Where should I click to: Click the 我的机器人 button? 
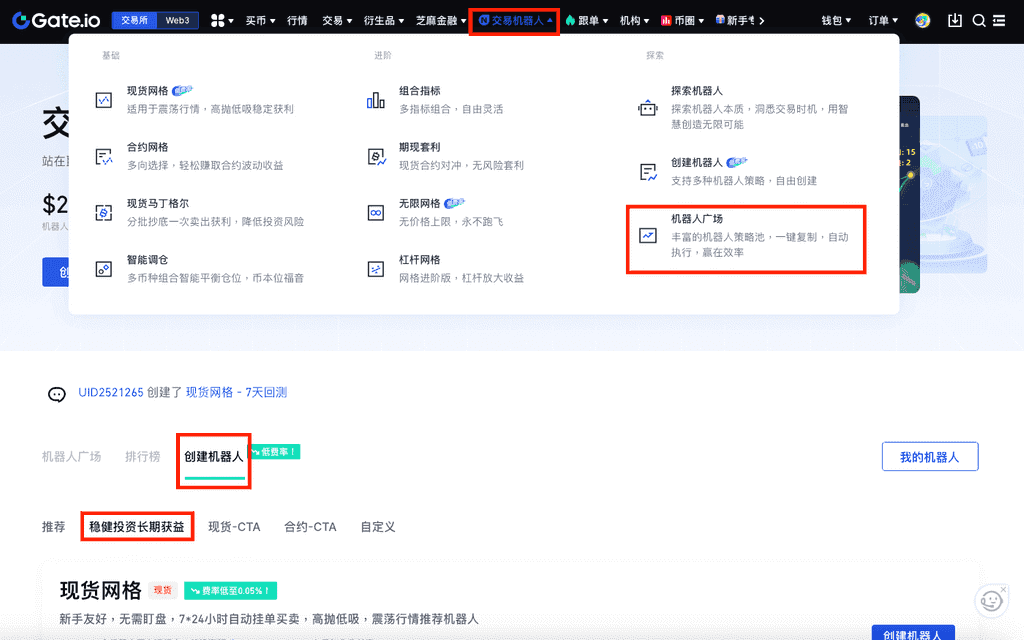[x=929, y=457]
